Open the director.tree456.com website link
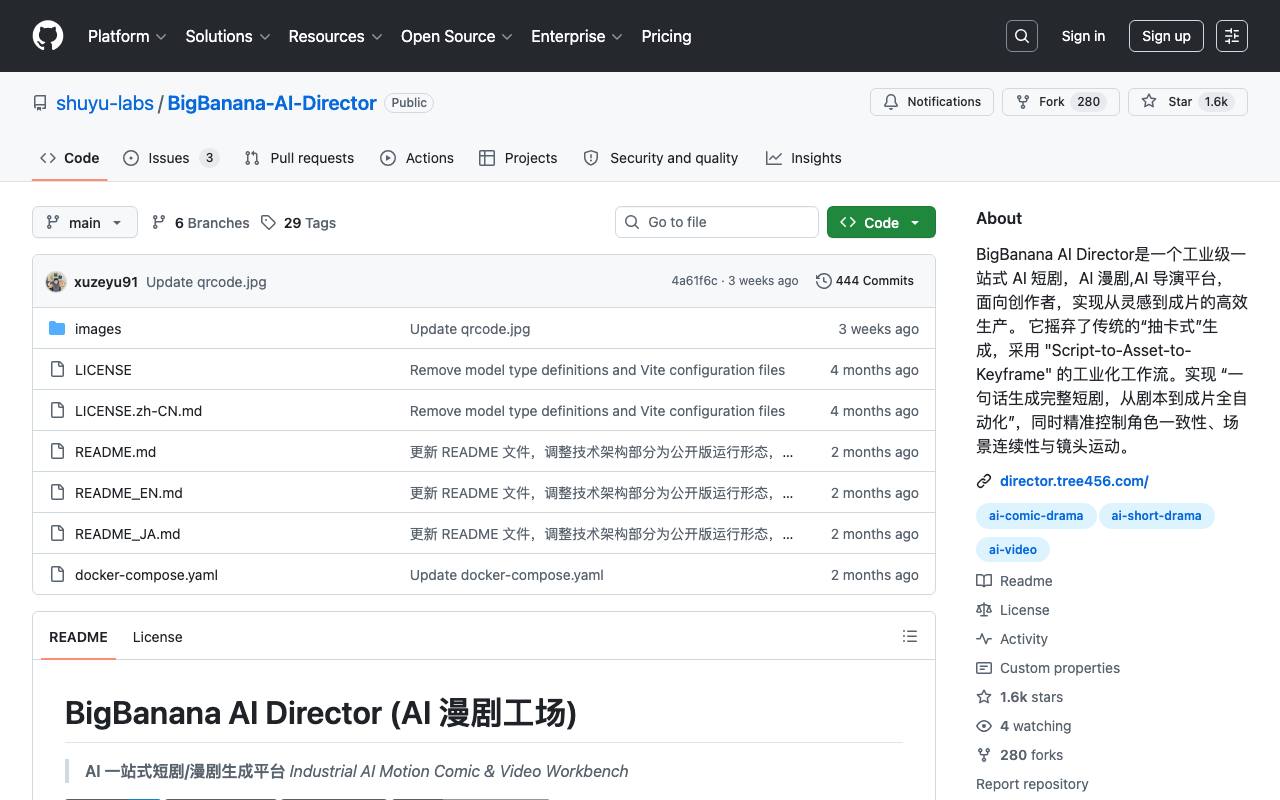 [x=1074, y=481]
